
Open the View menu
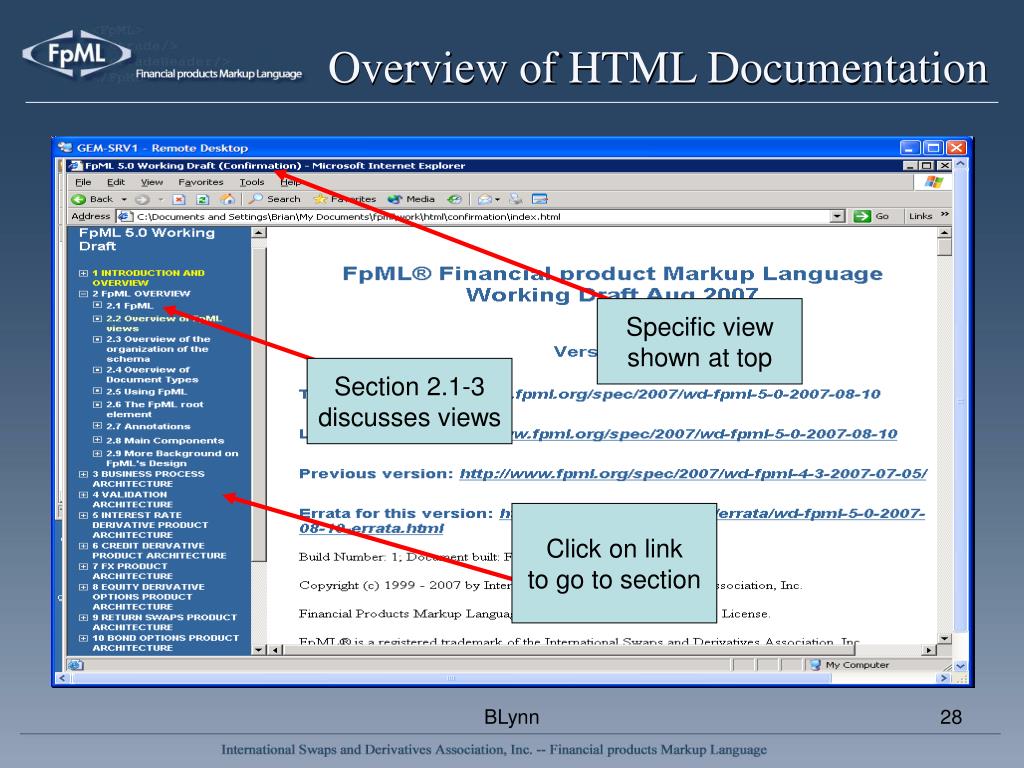(x=152, y=182)
